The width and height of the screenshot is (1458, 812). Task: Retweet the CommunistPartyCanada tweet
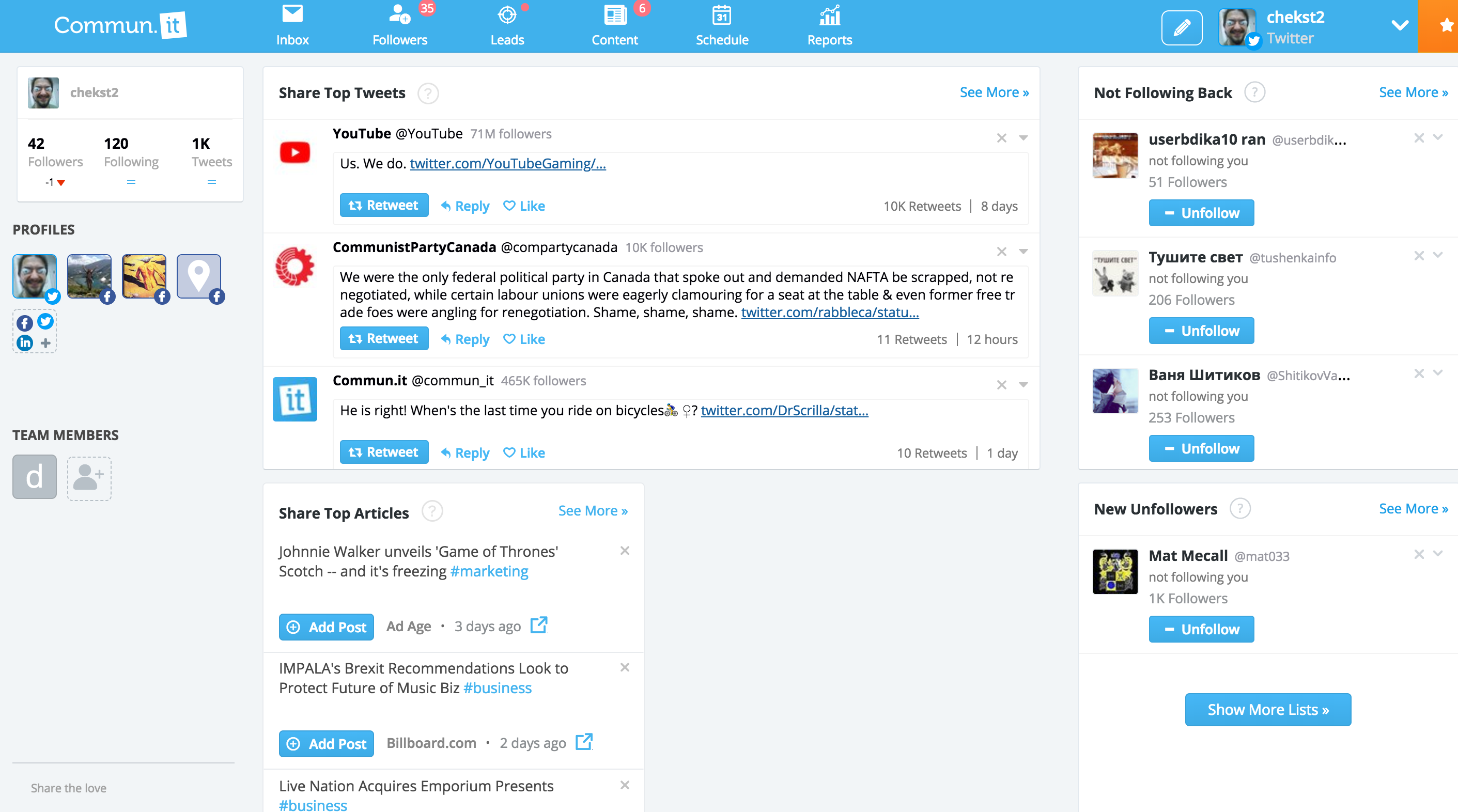(x=384, y=338)
